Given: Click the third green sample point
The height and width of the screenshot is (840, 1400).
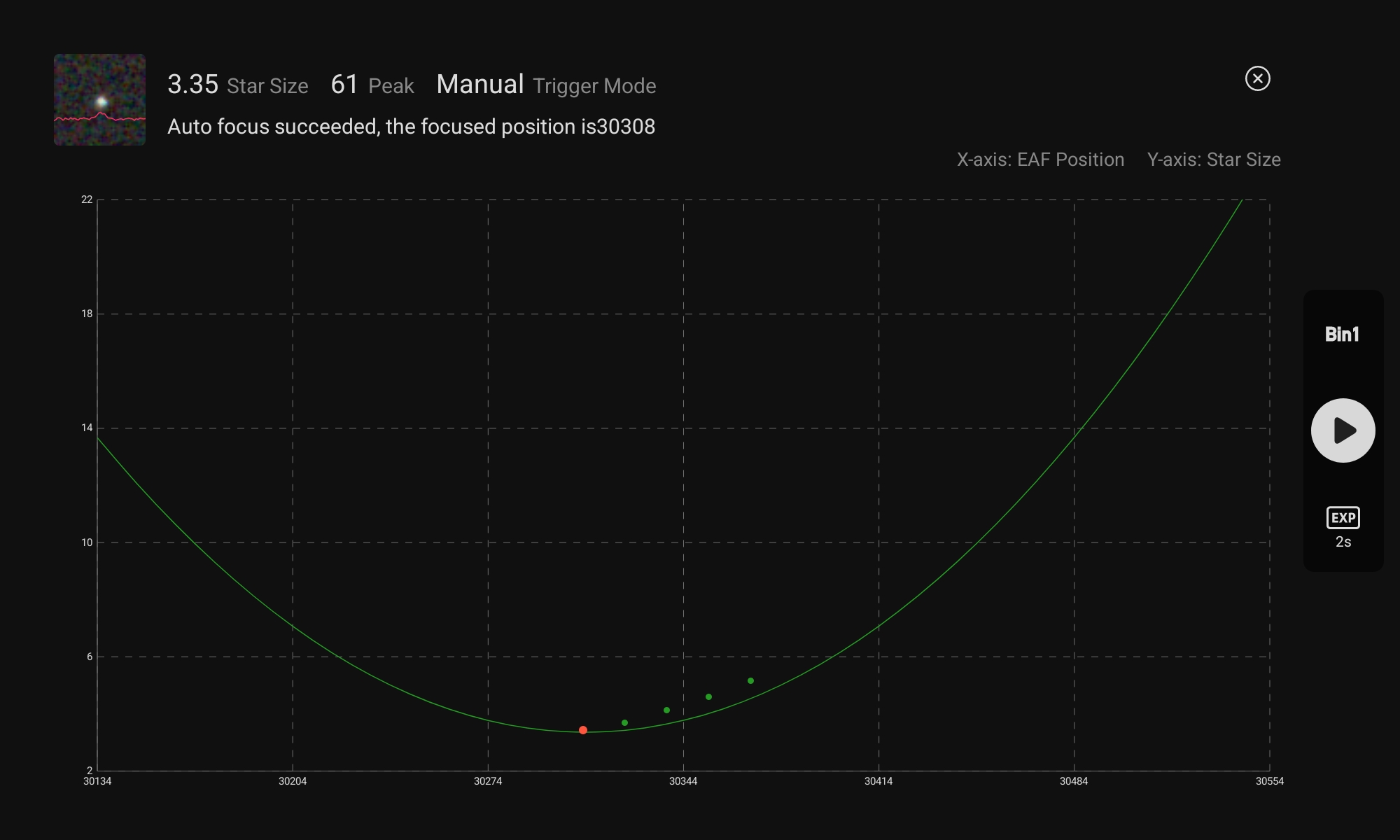Looking at the screenshot, I should click(708, 696).
